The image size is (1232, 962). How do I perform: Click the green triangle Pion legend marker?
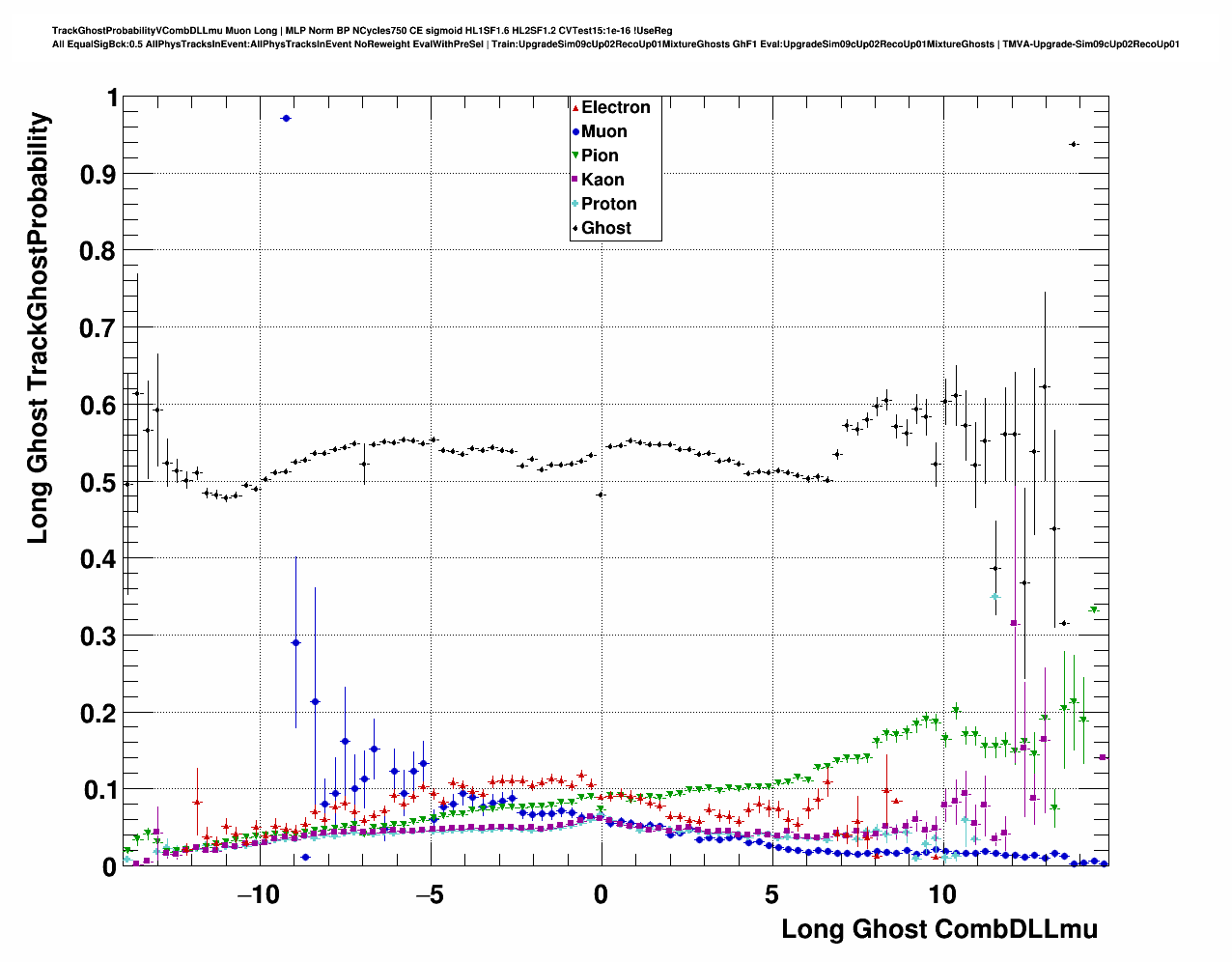(x=576, y=156)
